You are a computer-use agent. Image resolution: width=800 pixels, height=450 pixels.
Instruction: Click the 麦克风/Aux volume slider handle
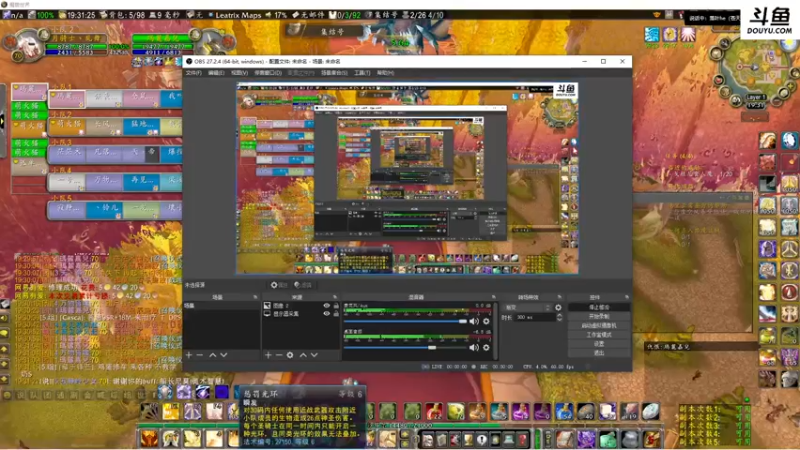click(x=463, y=321)
